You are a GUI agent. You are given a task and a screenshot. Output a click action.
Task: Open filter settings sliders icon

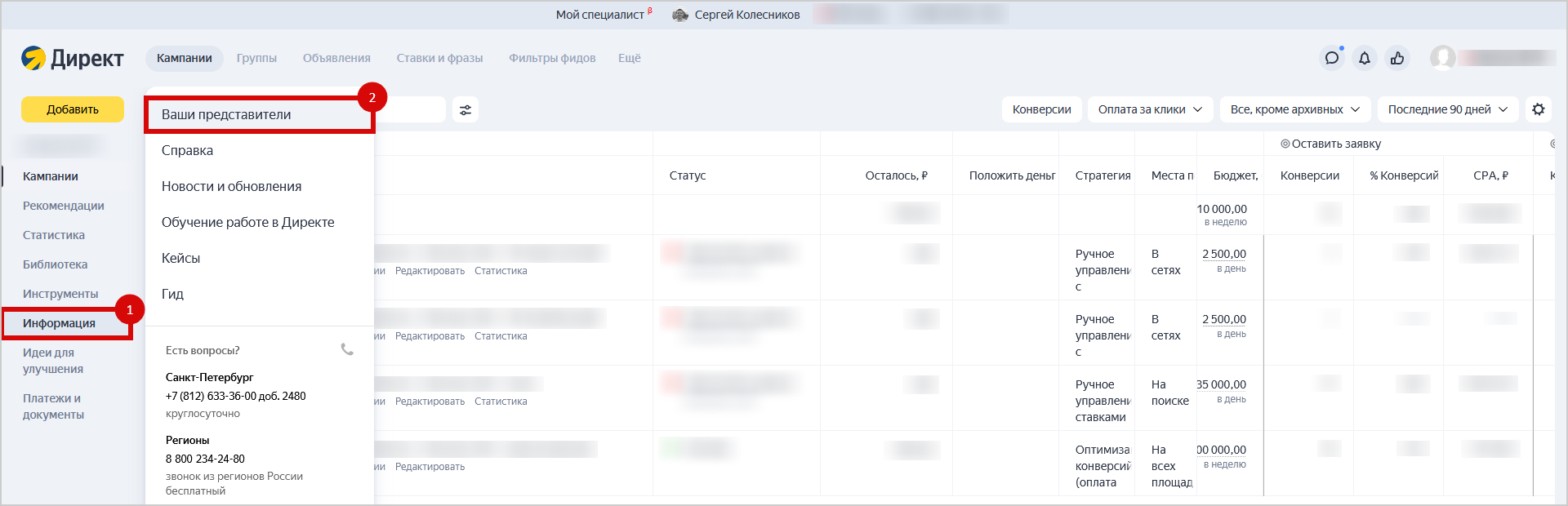coord(465,109)
